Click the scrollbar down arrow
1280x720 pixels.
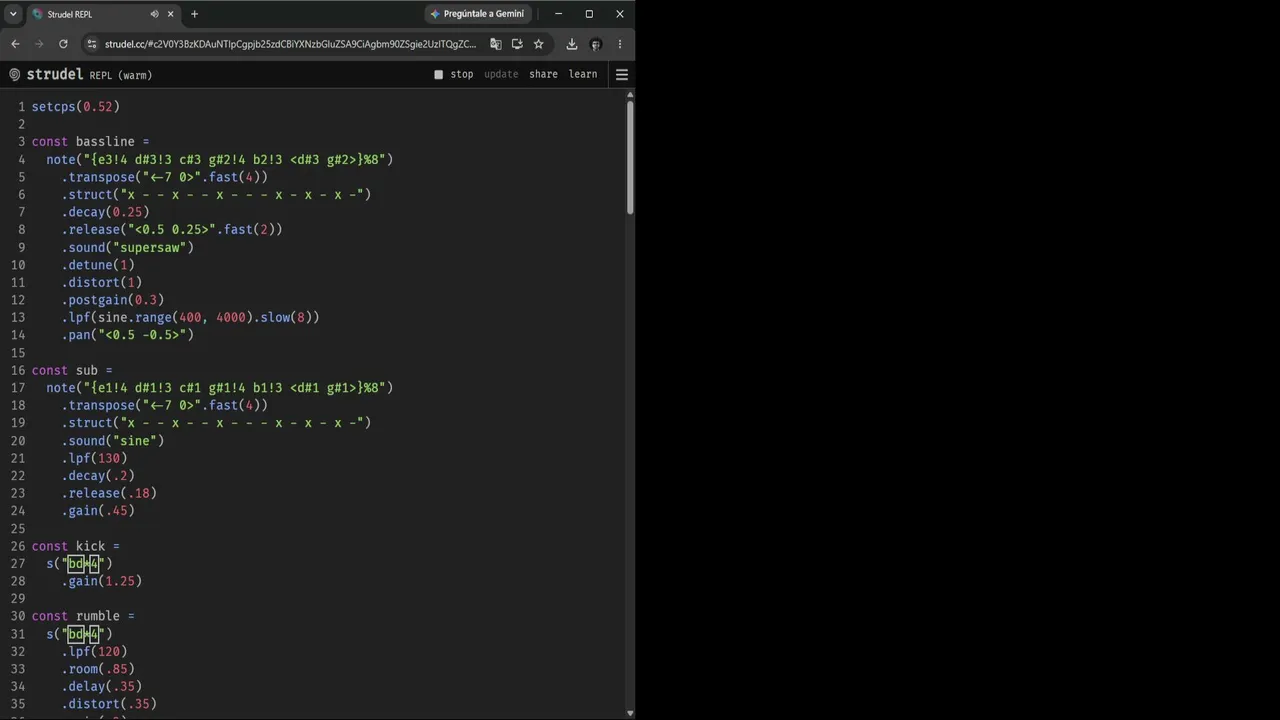(630, 713)
